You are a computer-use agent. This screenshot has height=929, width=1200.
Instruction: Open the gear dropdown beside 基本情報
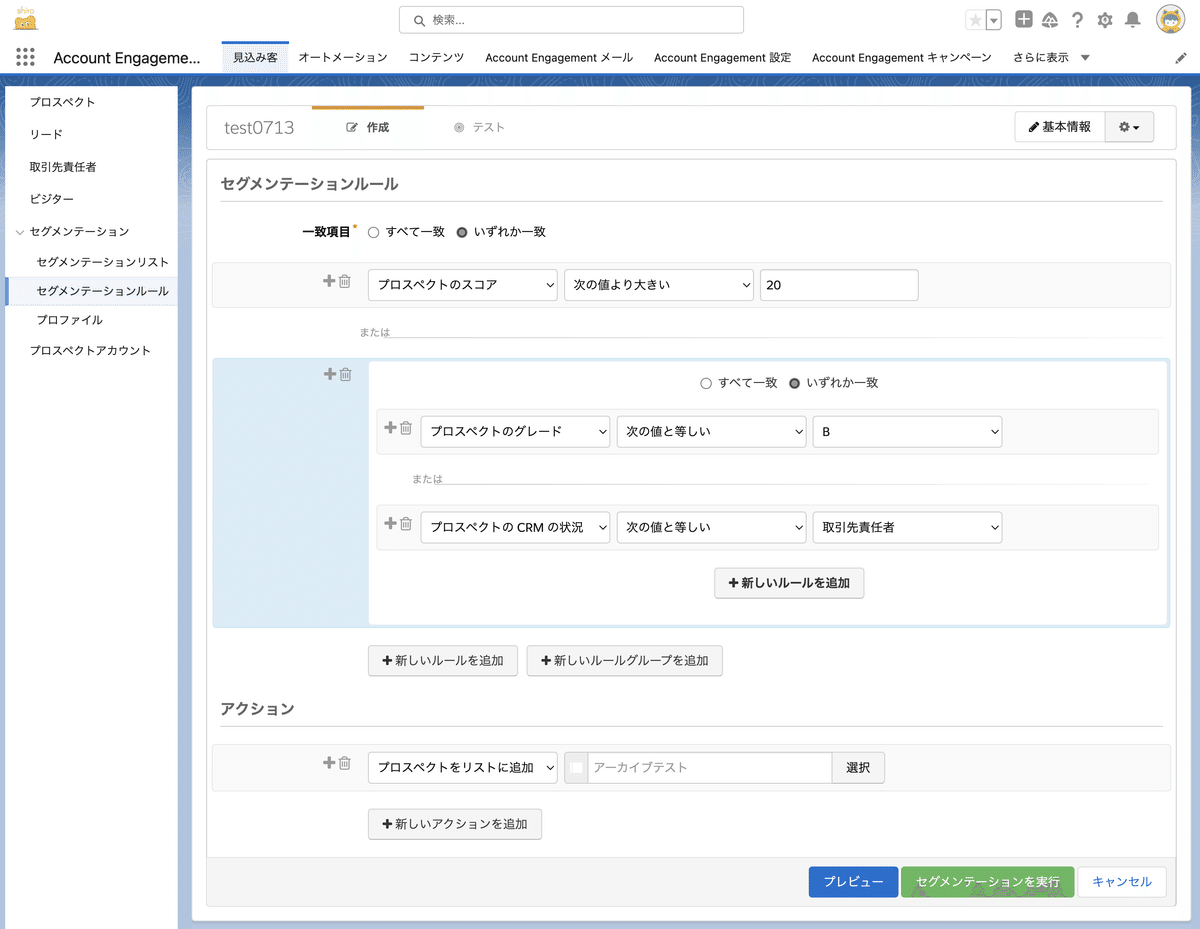click(1129, 127)
